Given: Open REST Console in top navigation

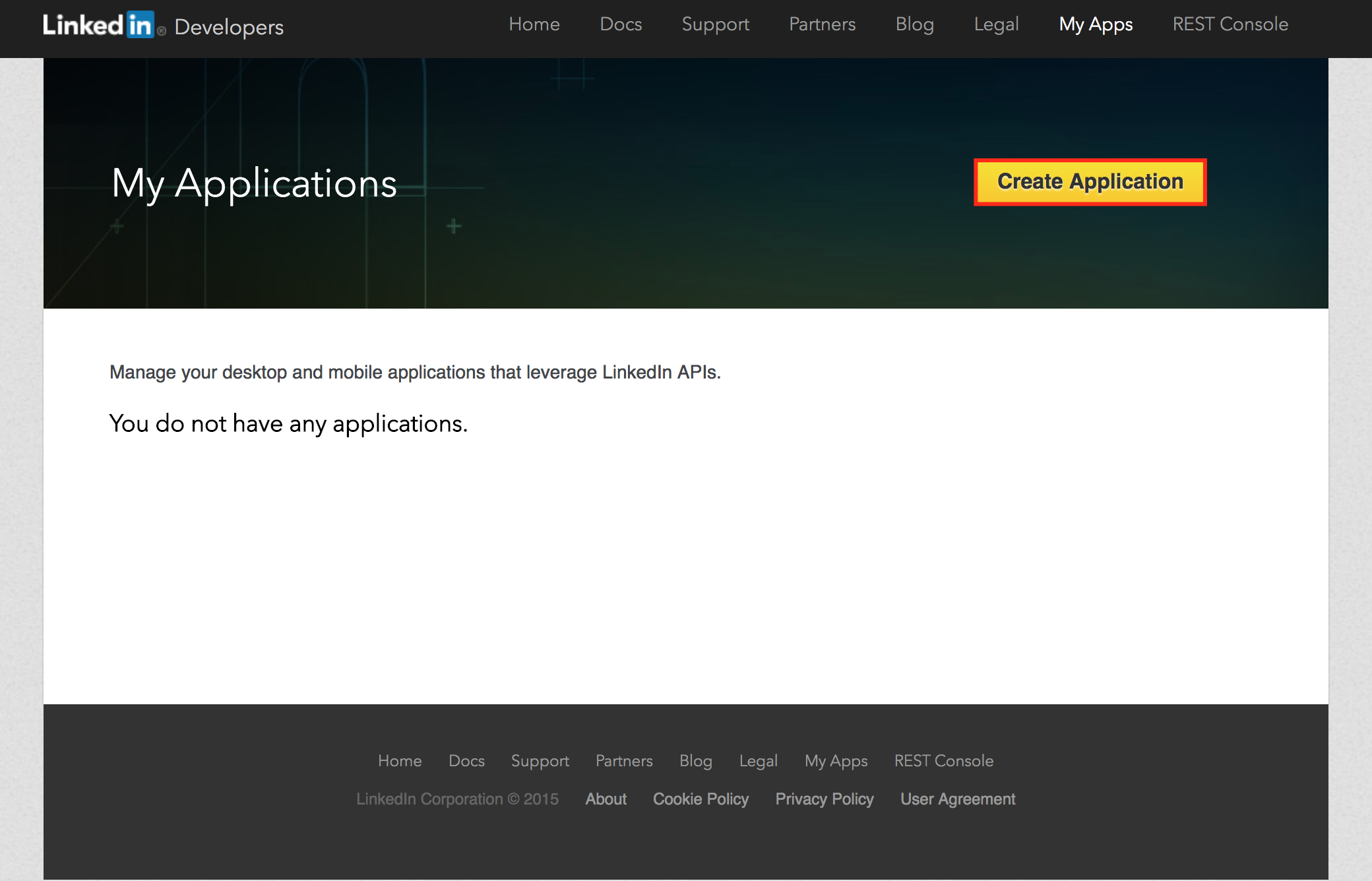Looking at the screenshot, I should pos(1230,24).
